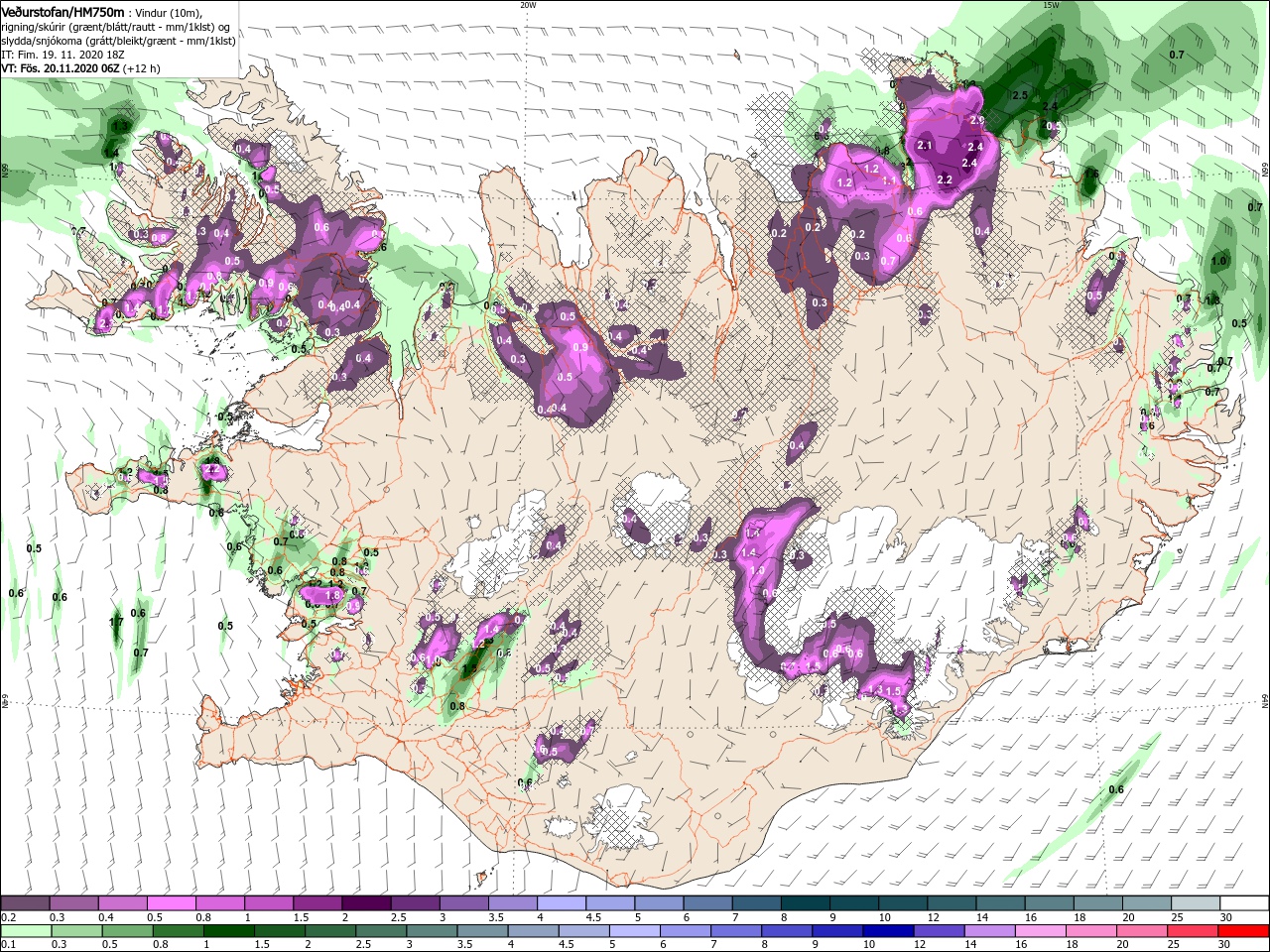Select the light pink 16 swatch in bottom legend row

point(1041,931)
